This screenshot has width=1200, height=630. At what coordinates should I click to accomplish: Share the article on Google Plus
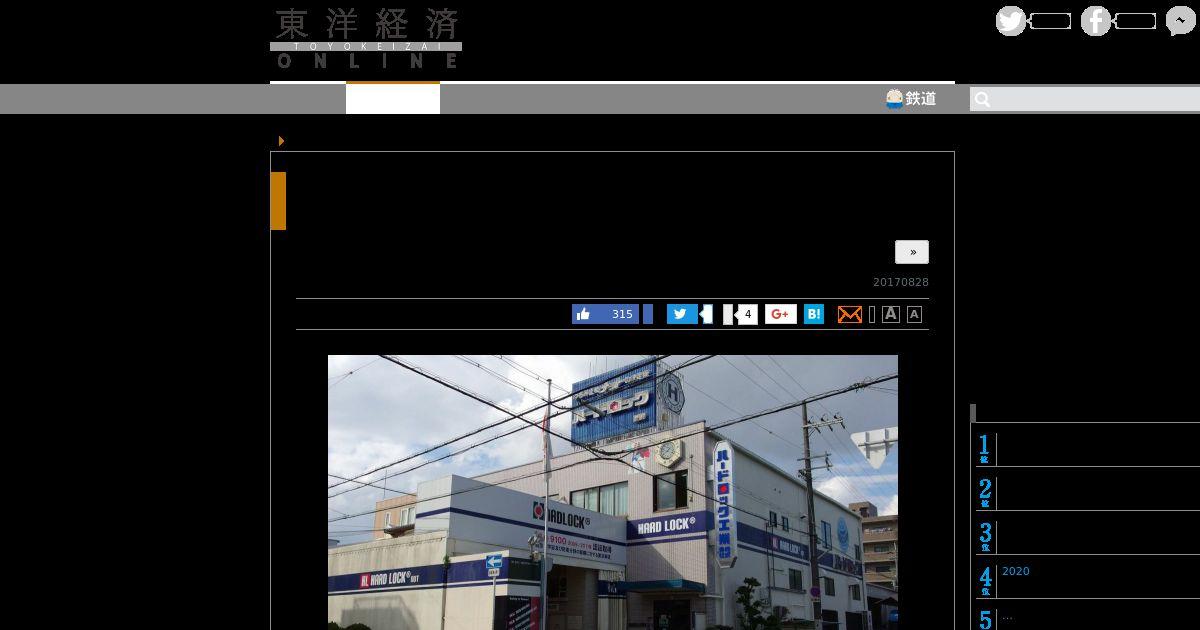(781, 314)
